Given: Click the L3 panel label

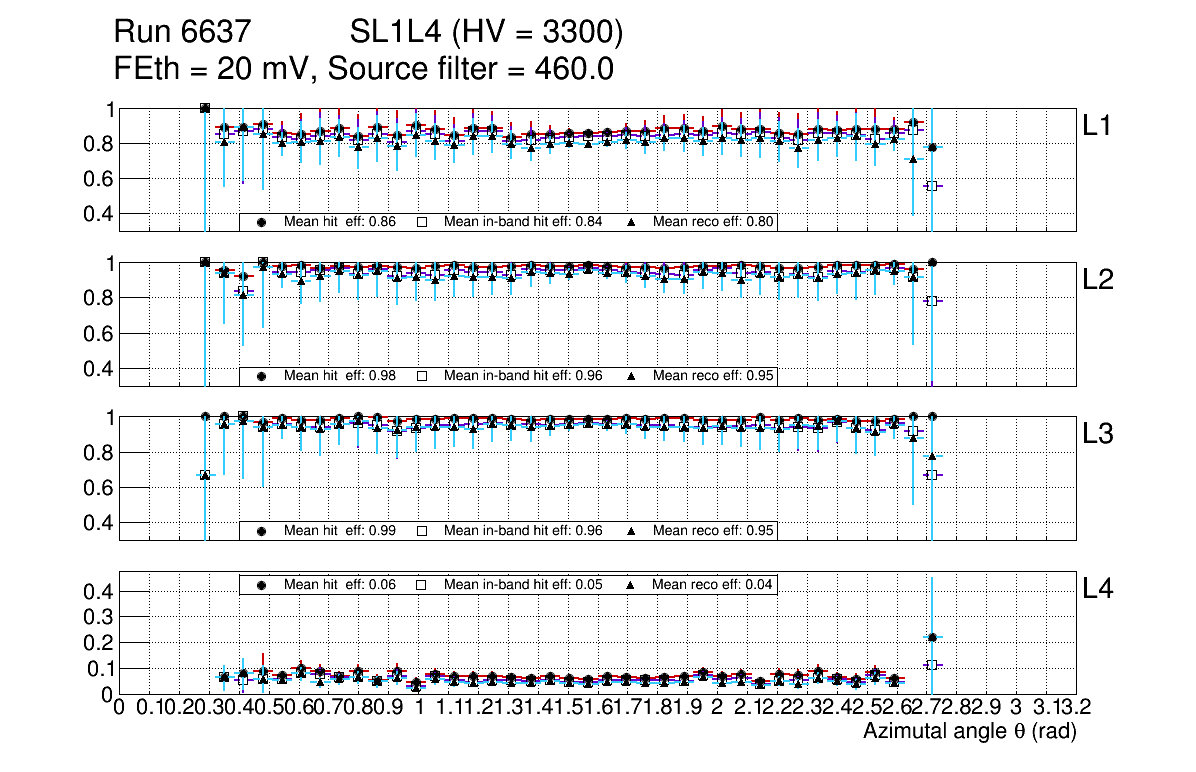Looking at the screenshot, I should click(1098, 434).
